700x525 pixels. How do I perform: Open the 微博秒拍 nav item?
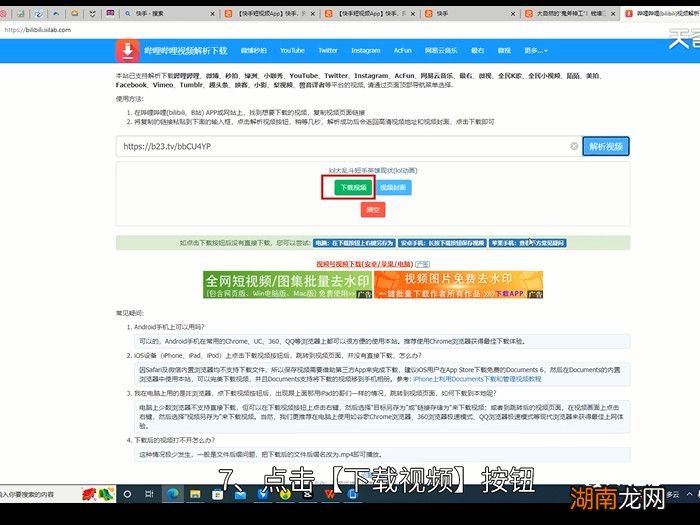click(254, 51)
